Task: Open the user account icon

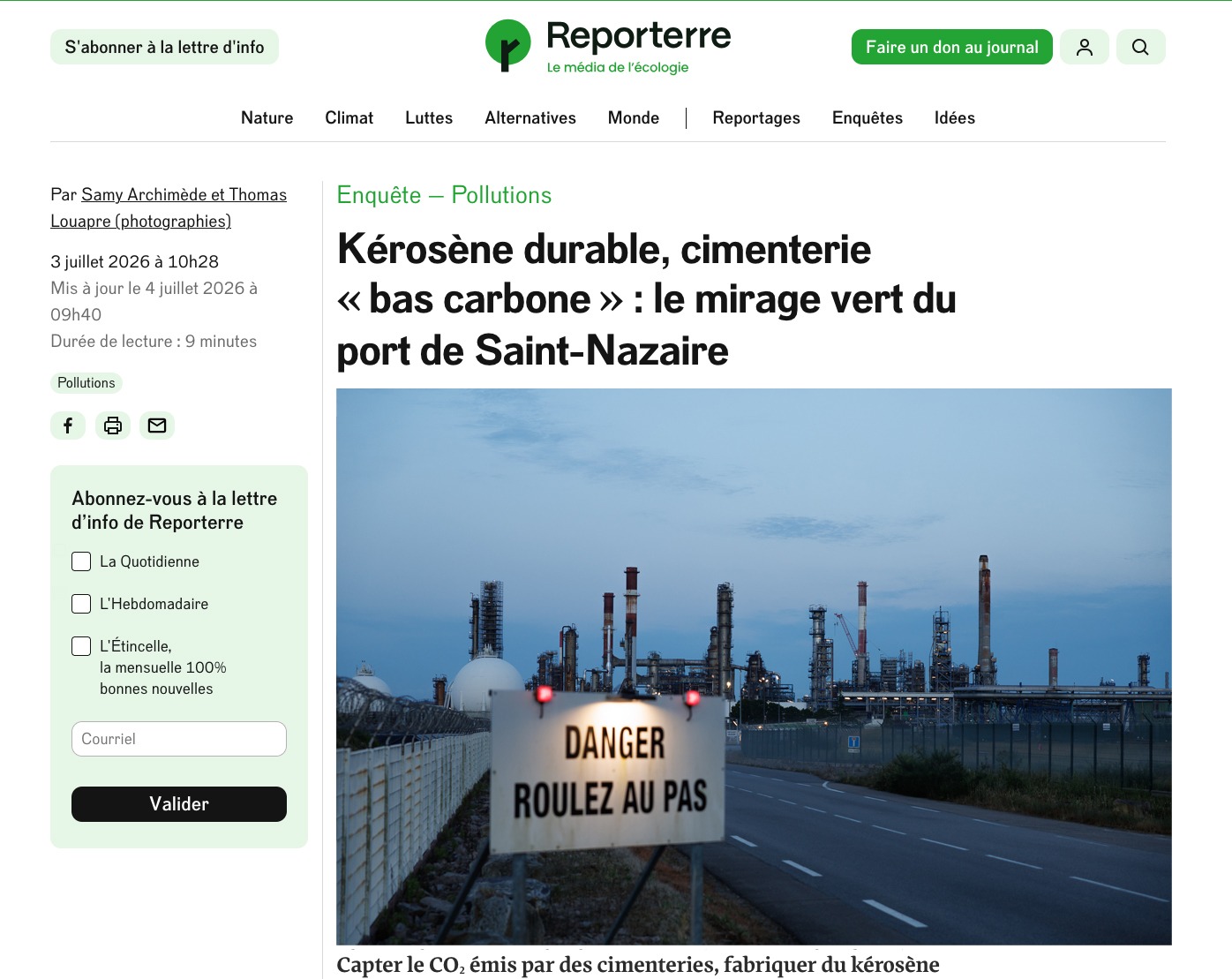Action: pyautogui.click(x=1085, y=47)
